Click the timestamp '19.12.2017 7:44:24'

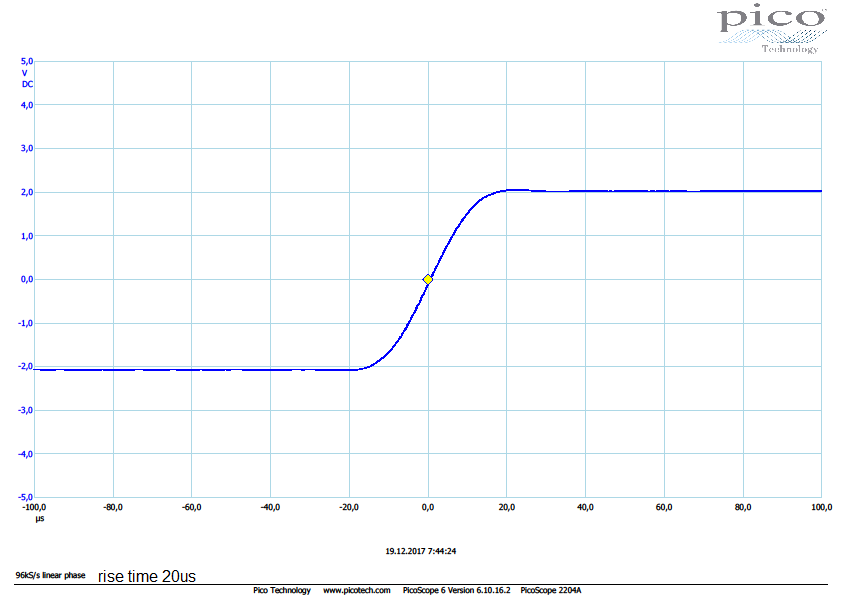point(420,551)
